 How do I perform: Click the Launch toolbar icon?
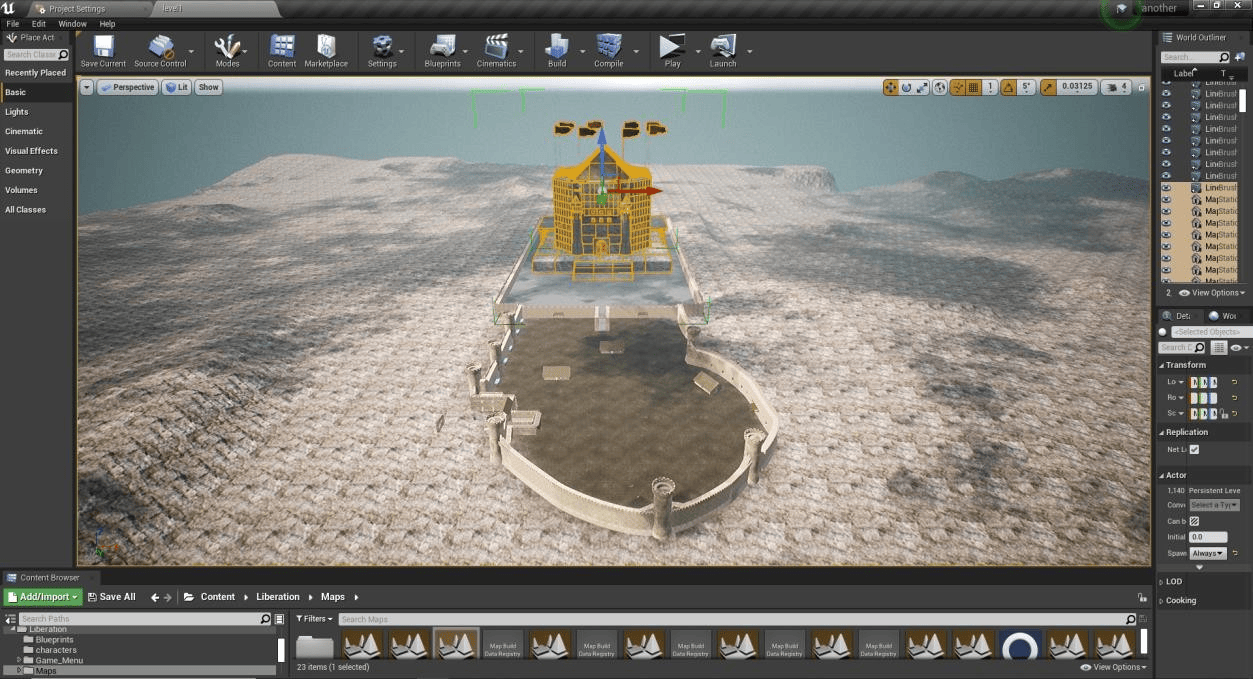(723, 50)
